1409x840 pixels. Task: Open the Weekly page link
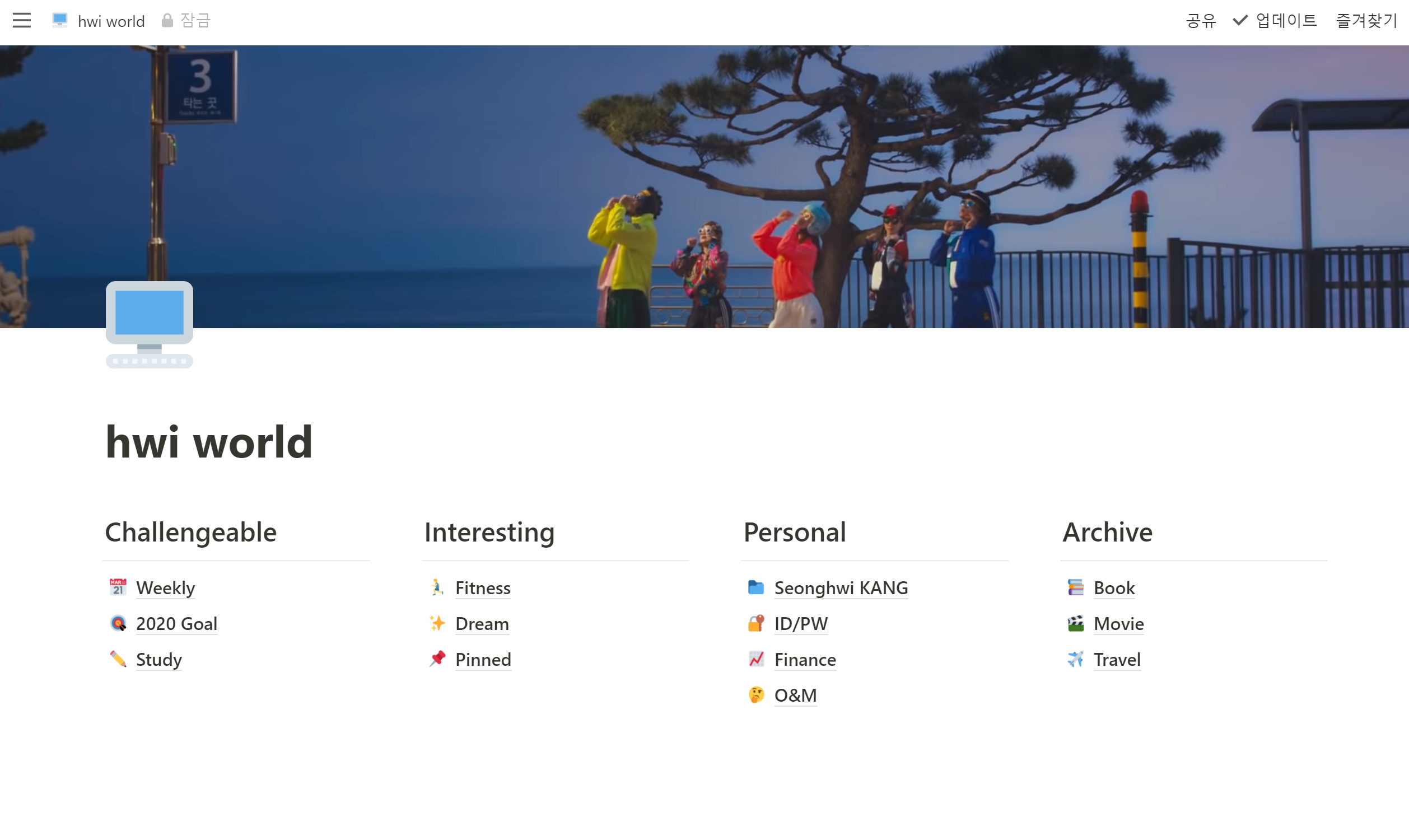[165, 587]
